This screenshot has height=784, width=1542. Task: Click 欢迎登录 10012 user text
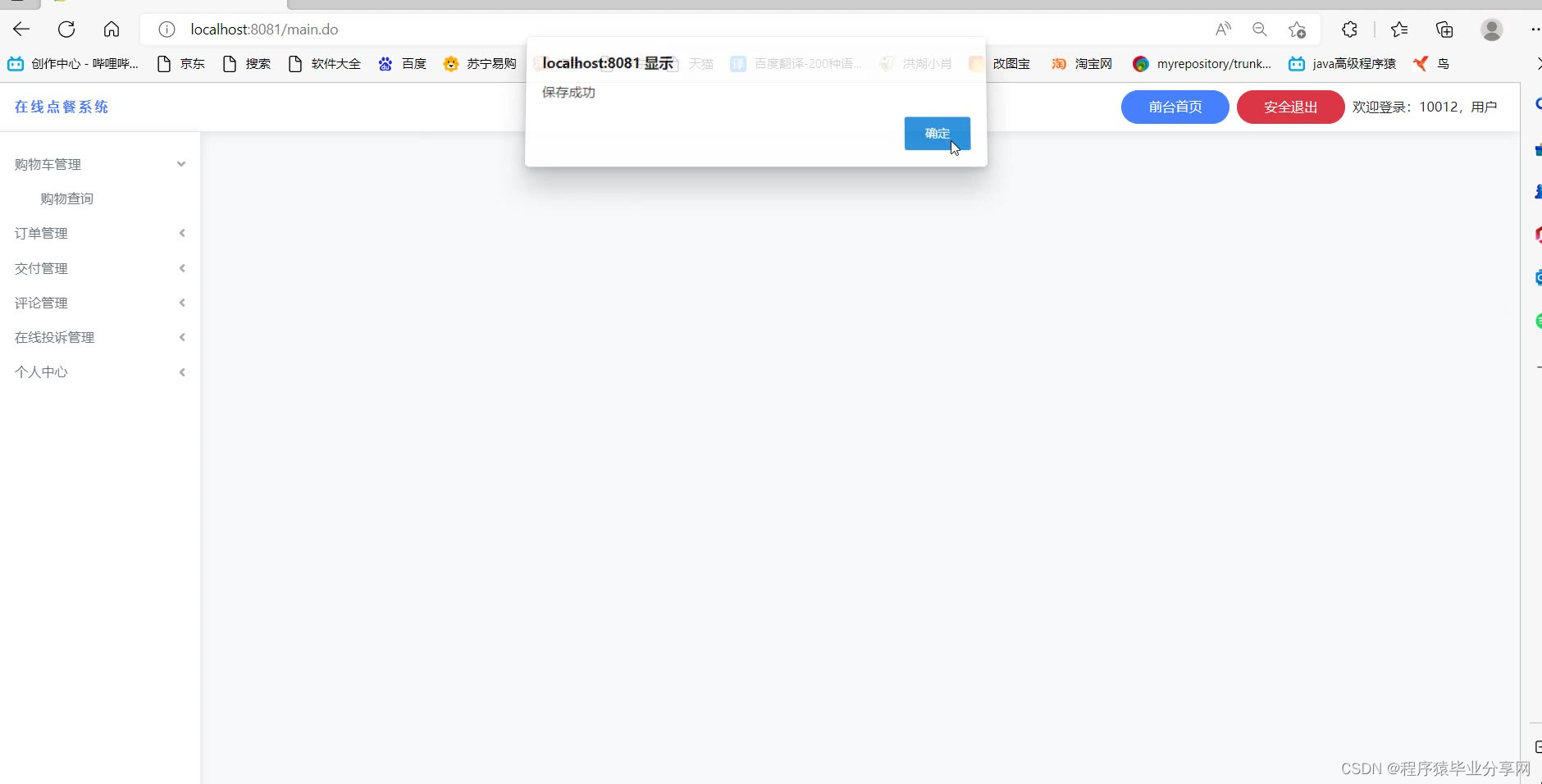[x=1425, y=107]
